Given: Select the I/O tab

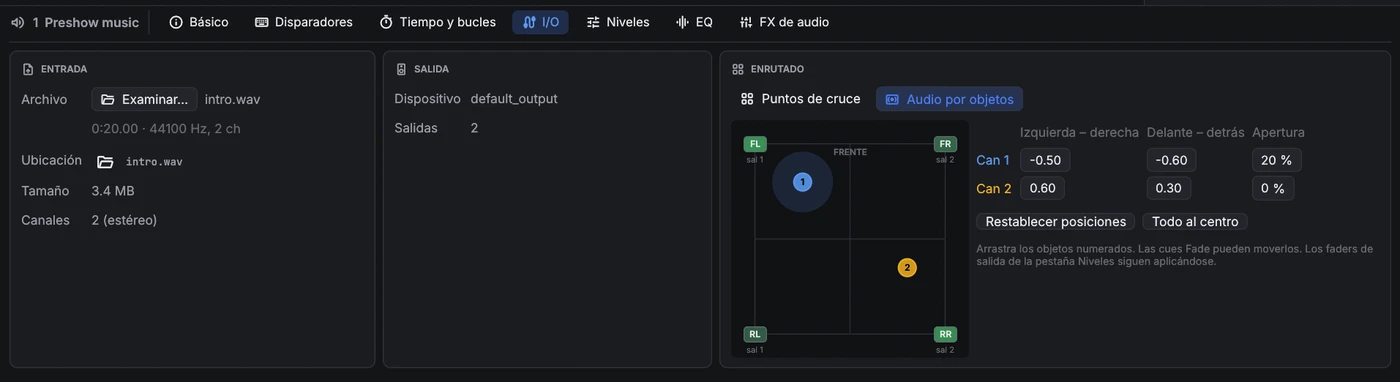Looking at the screenshot, I should (x=540, y=22).
